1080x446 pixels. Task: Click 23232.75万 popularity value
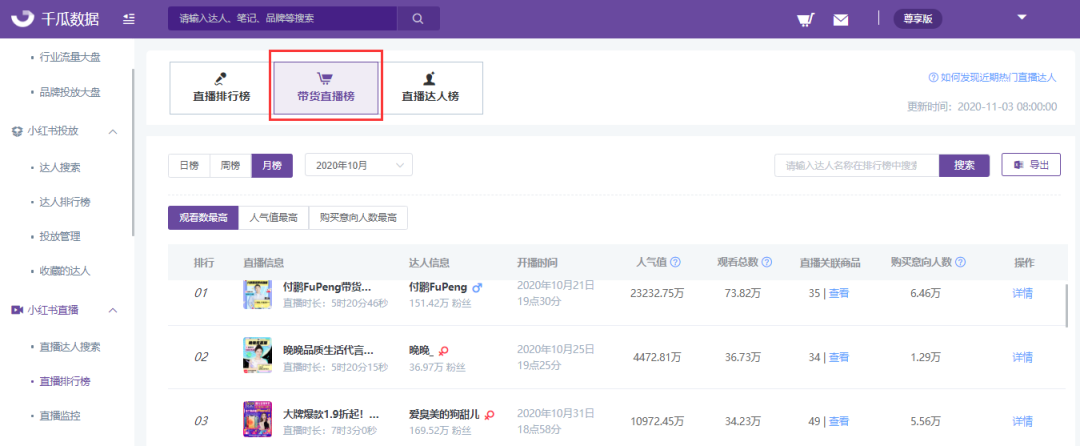656,293
